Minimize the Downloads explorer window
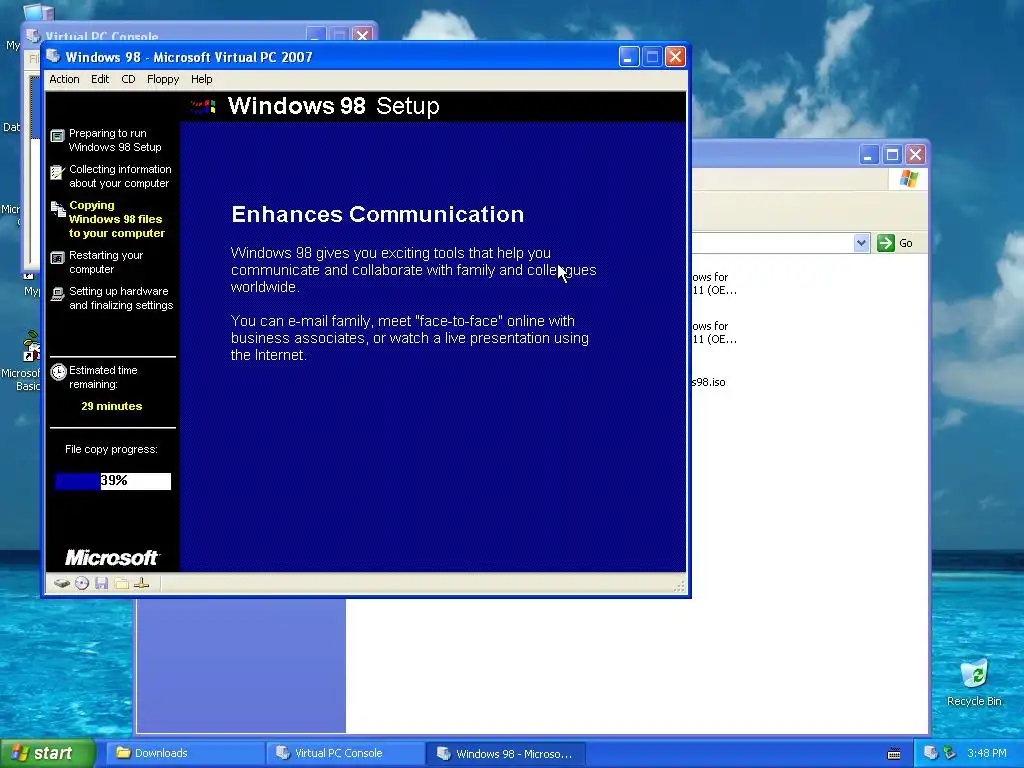The width and height of the screenshot is (1024, 768). tap(869, 155)
